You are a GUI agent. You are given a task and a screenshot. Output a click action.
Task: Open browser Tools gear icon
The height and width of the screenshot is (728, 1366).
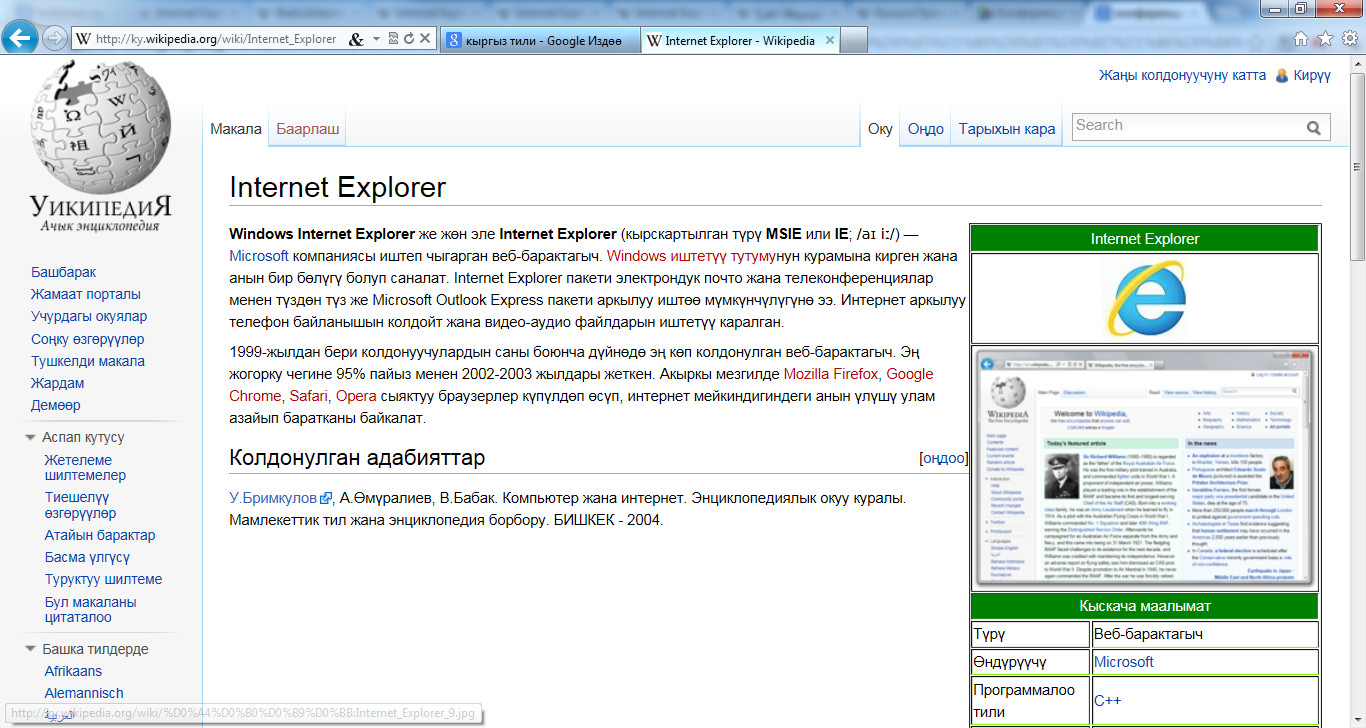1349,39
